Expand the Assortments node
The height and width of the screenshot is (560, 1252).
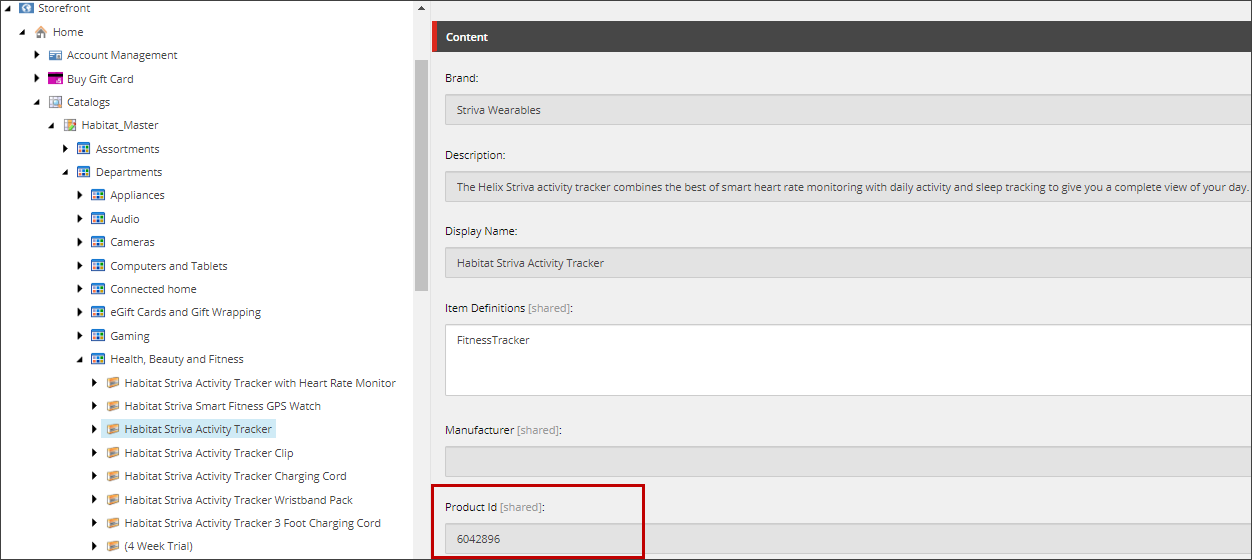(66, 149)
